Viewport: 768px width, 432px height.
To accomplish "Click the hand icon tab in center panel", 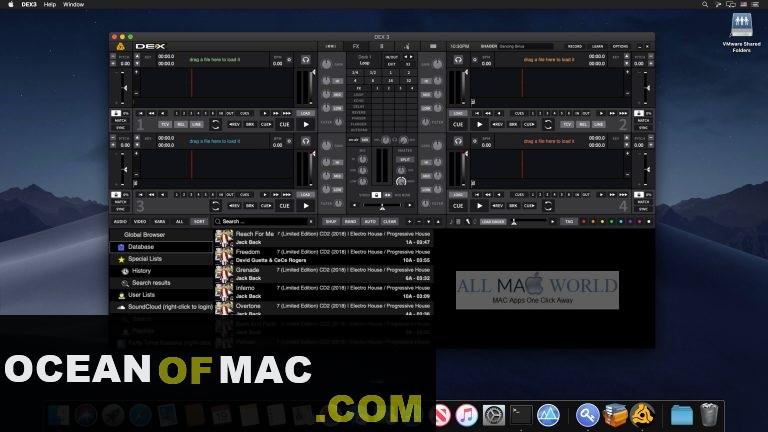I will pyautogui.click(x=407, y=46).
